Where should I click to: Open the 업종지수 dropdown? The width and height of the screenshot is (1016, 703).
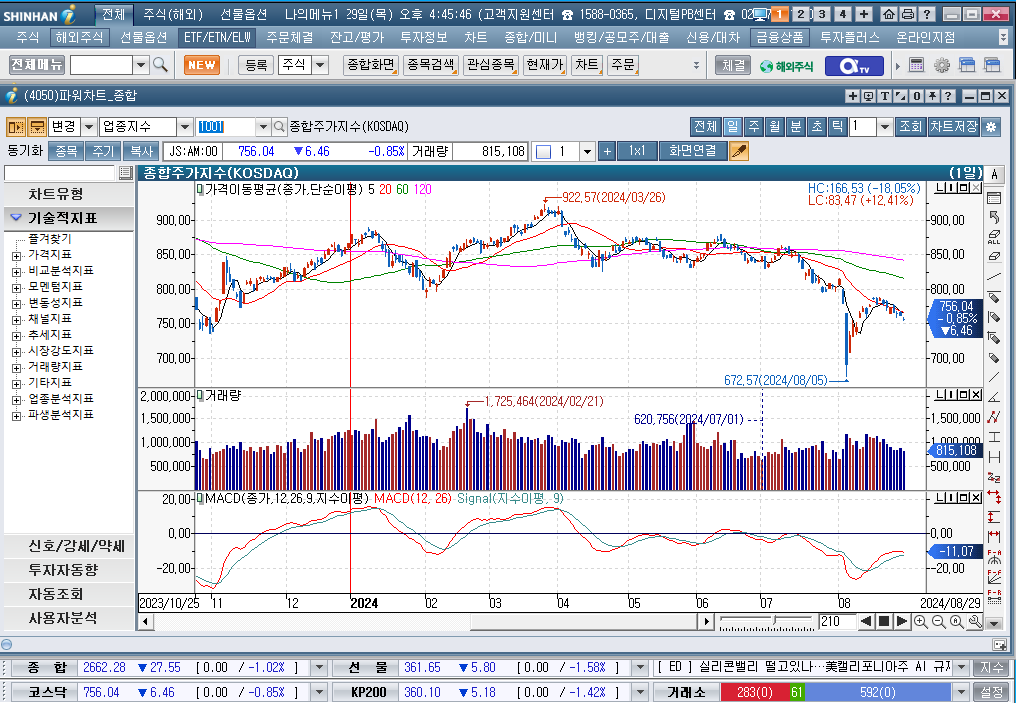(x=185, y=126)
